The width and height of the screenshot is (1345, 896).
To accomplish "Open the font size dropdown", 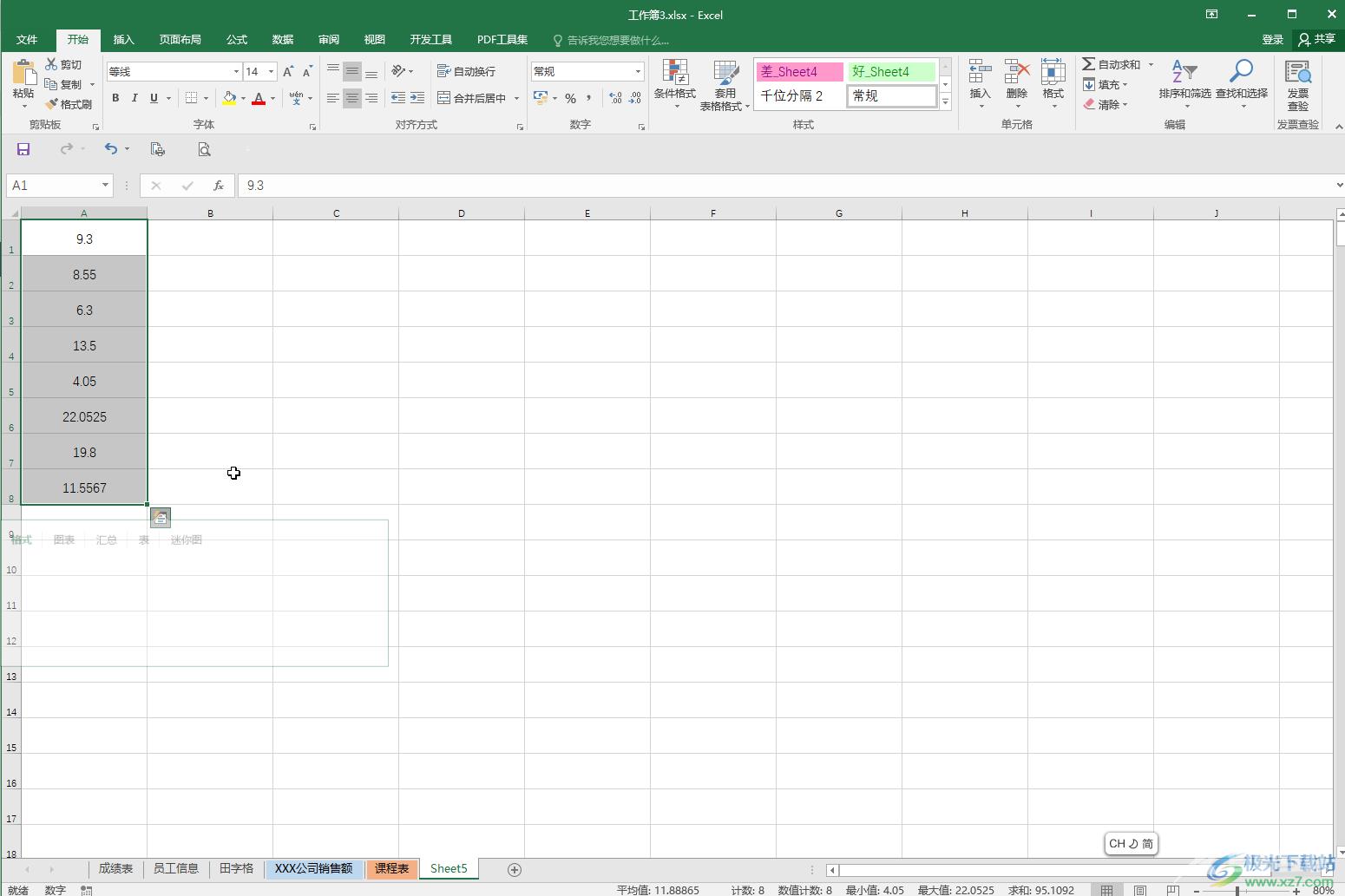I will click(271, 71).
